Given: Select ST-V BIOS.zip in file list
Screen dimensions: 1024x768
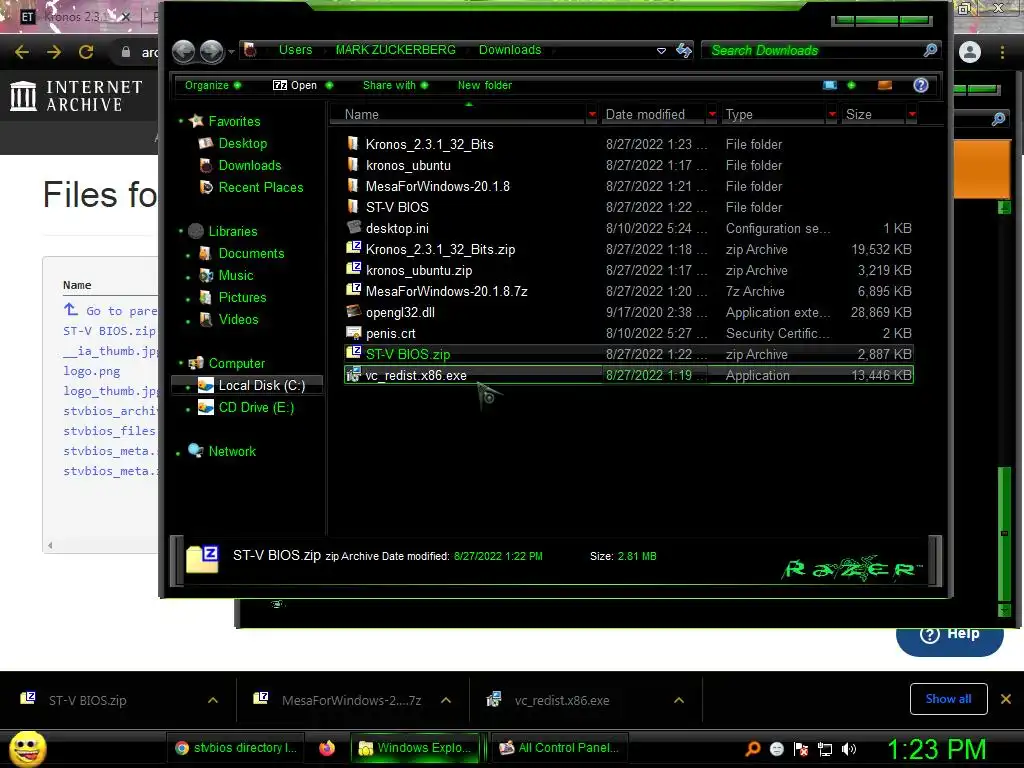Looking at the screenshot, I should point(628,354).
